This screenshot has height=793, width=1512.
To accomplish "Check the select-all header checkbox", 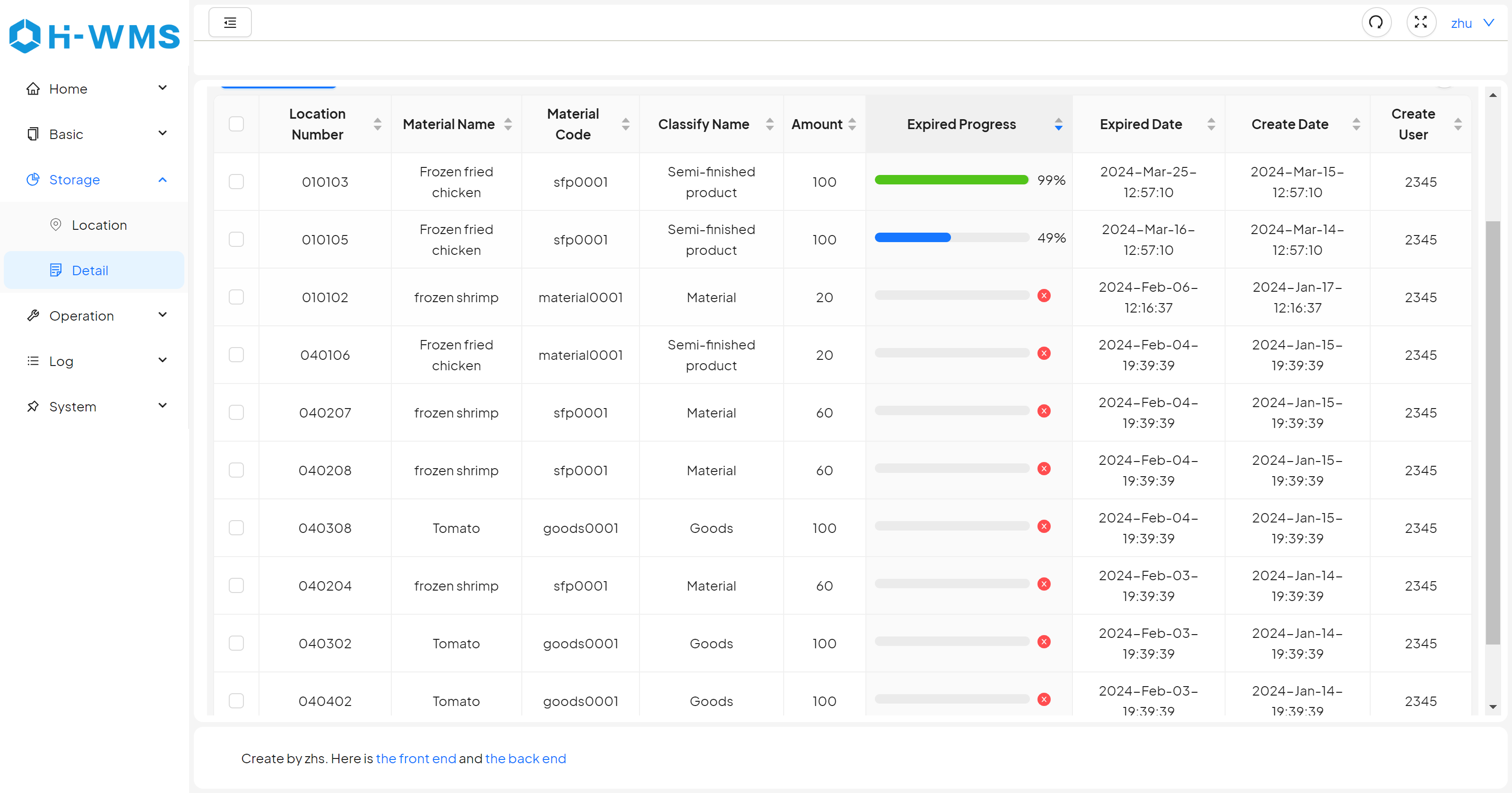I will (x=236, y=124).
